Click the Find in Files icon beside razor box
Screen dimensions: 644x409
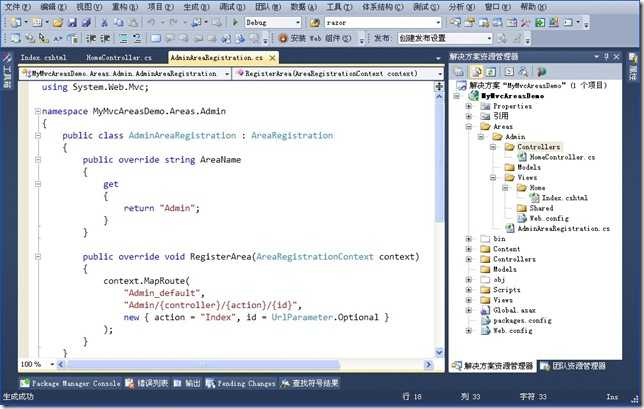[x=315, y=23]
